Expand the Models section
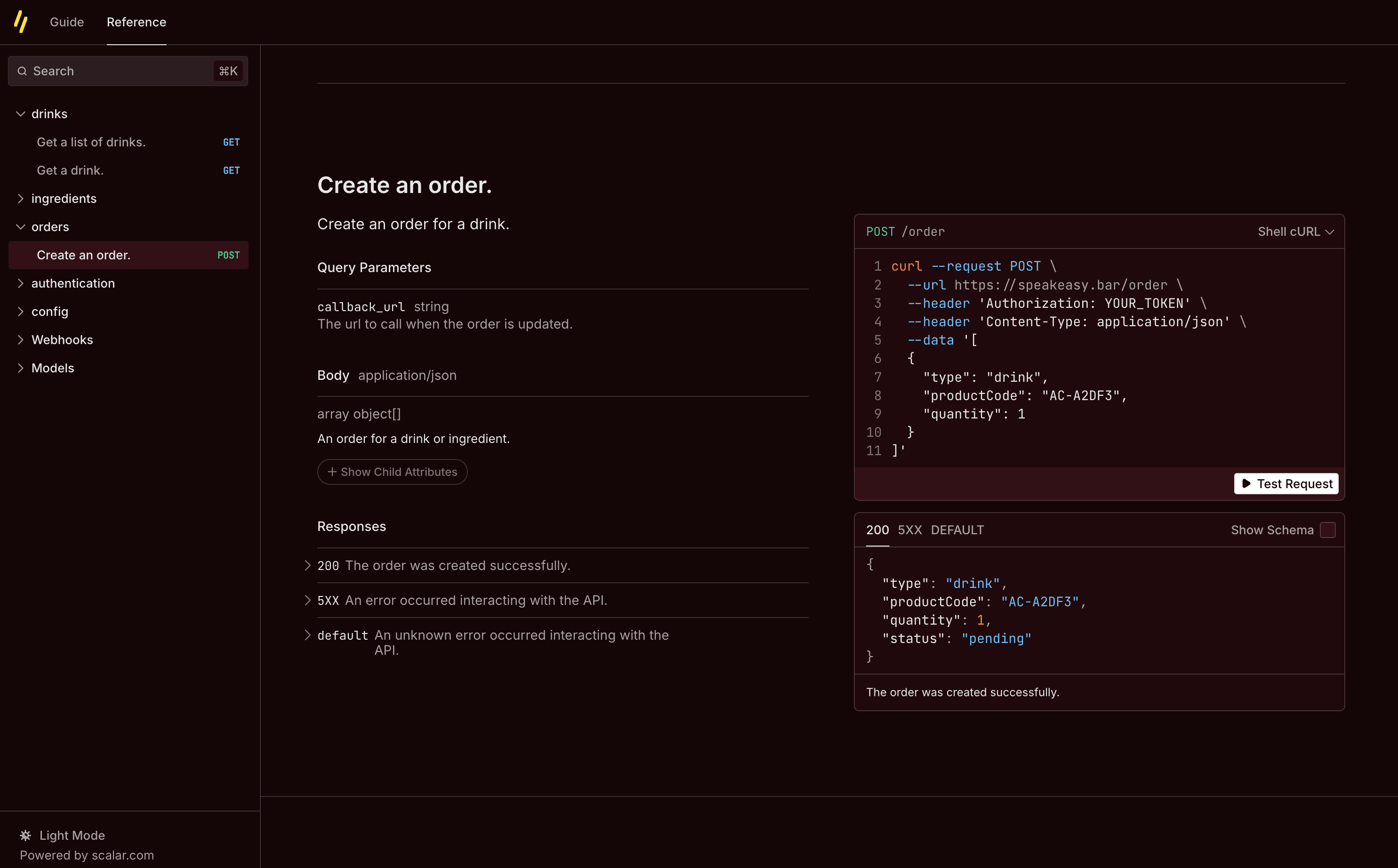1398x868 pixels. (21, 368)
